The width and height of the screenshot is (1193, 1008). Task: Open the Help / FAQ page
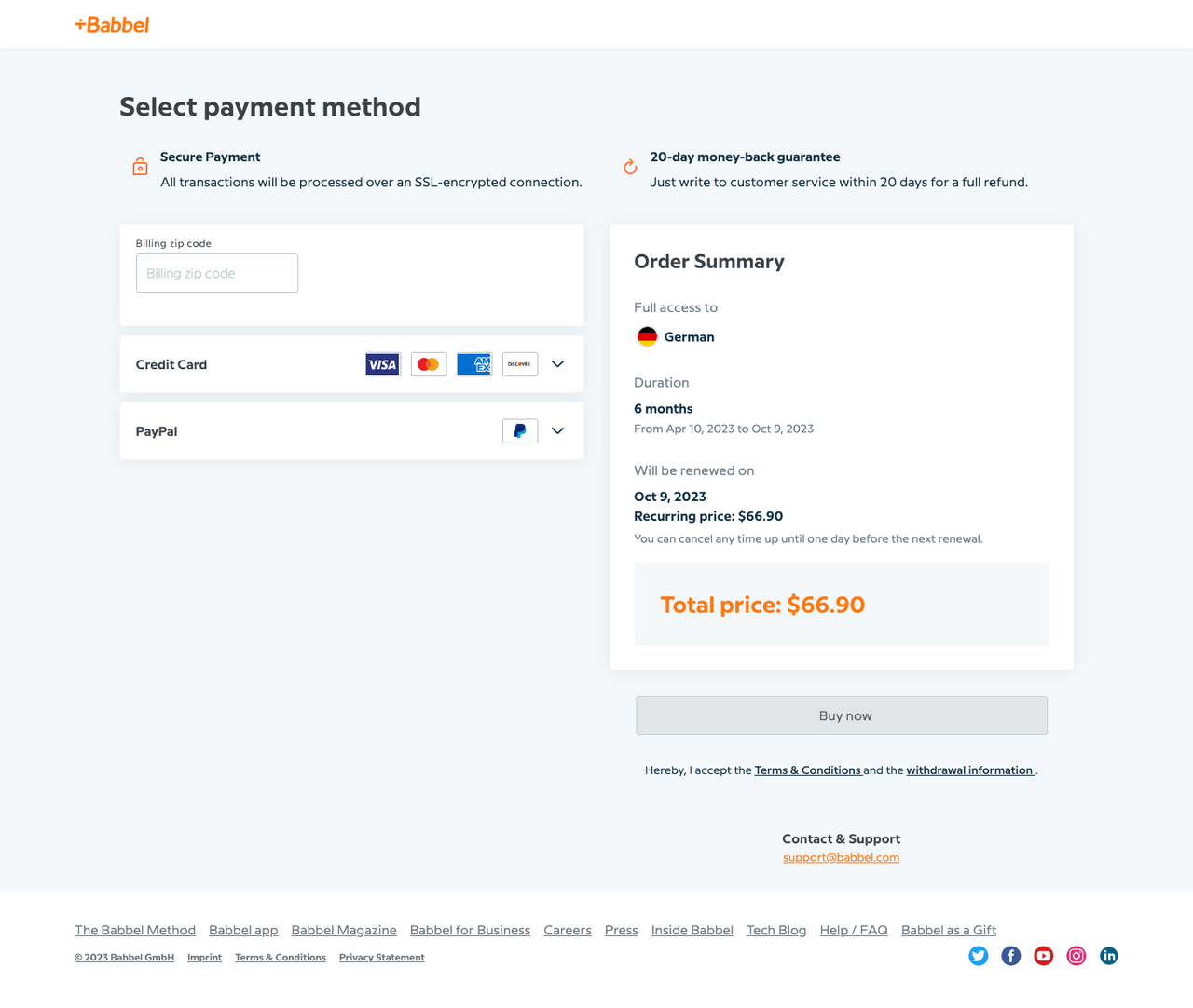pos(853,930)
